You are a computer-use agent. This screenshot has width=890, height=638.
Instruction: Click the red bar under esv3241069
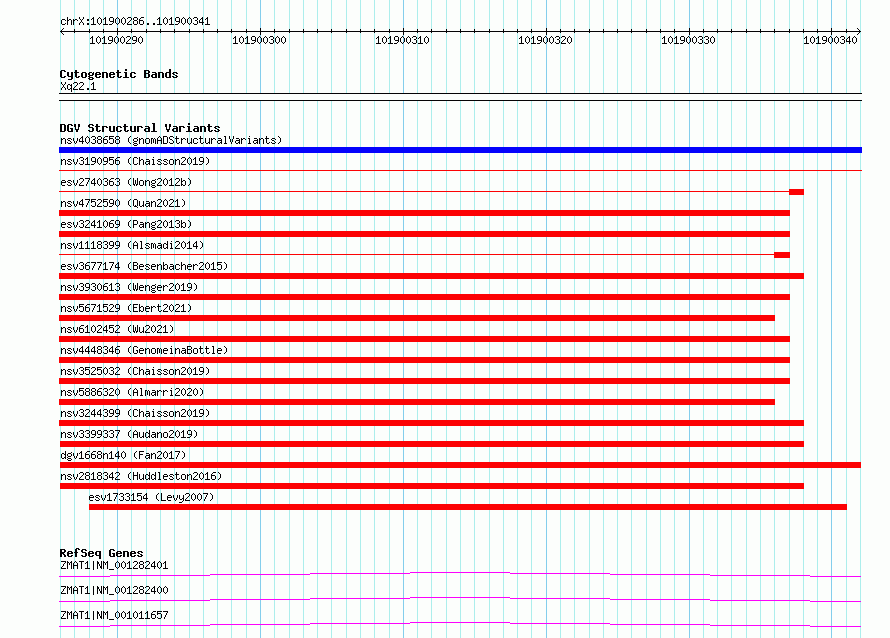(425, 234)
